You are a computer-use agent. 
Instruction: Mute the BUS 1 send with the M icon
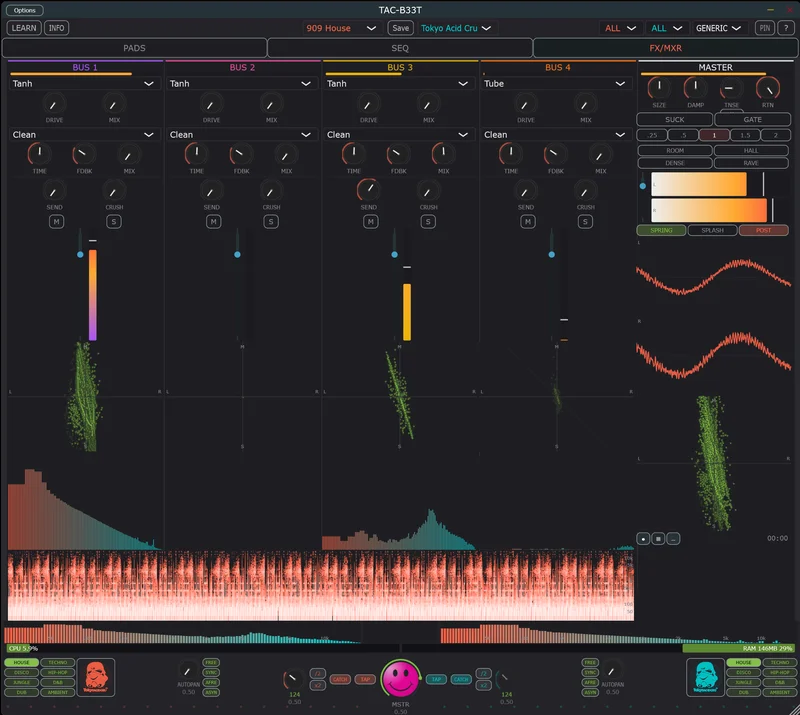click(55, 221)
